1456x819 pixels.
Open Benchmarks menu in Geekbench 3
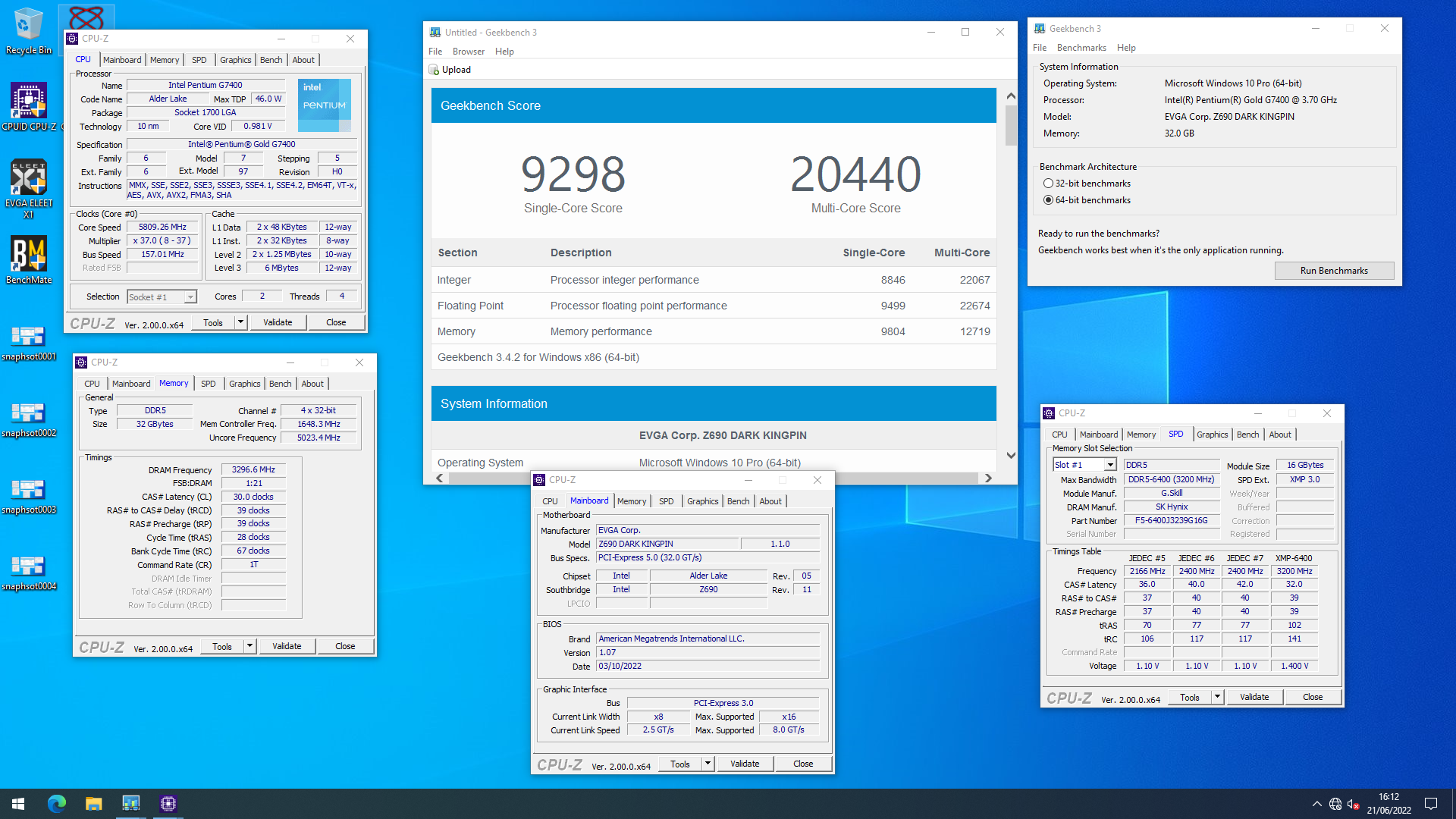[1081, 48]
